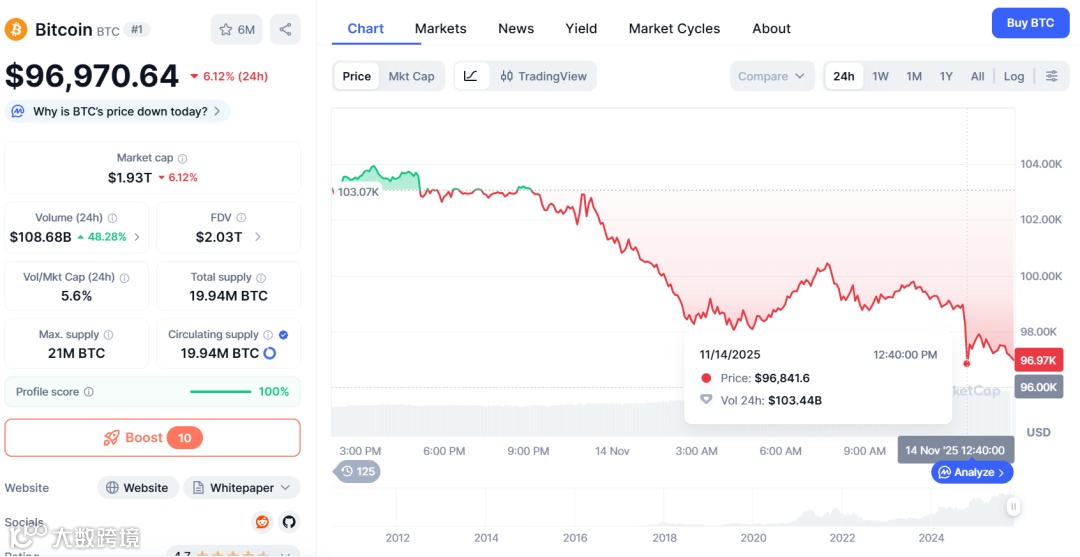Switch to the Market Cycles tab
Viewport: 1080px width, 557px height.
(674, 28)
